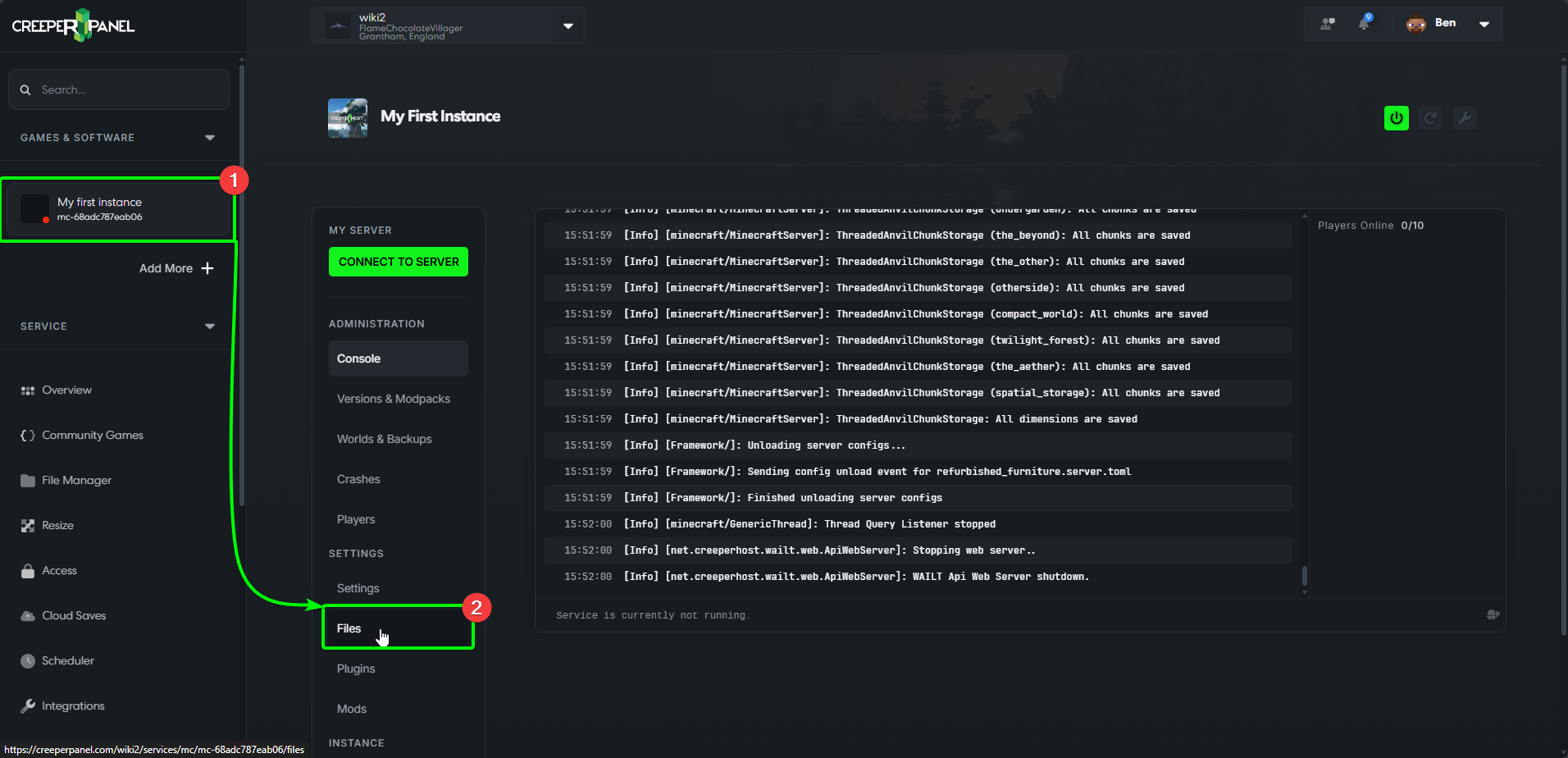Click inside the Search field
Viewport: 1568px width, 758px height.
[x=118, y=89]
